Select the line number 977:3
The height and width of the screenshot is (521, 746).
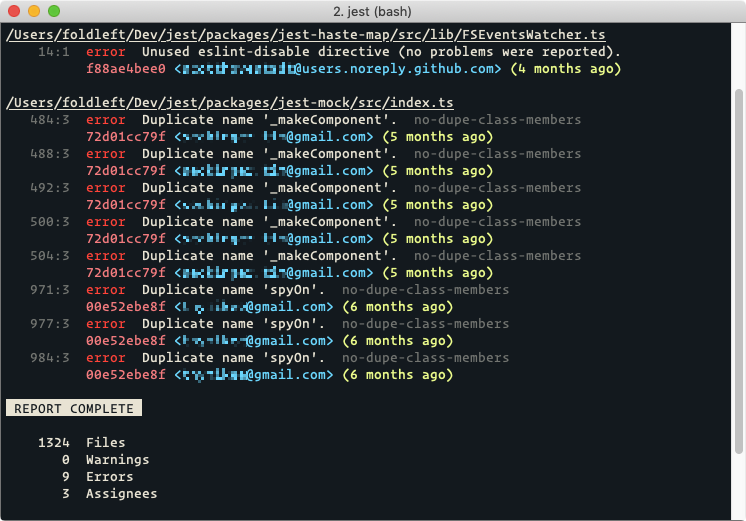[50, 324]
